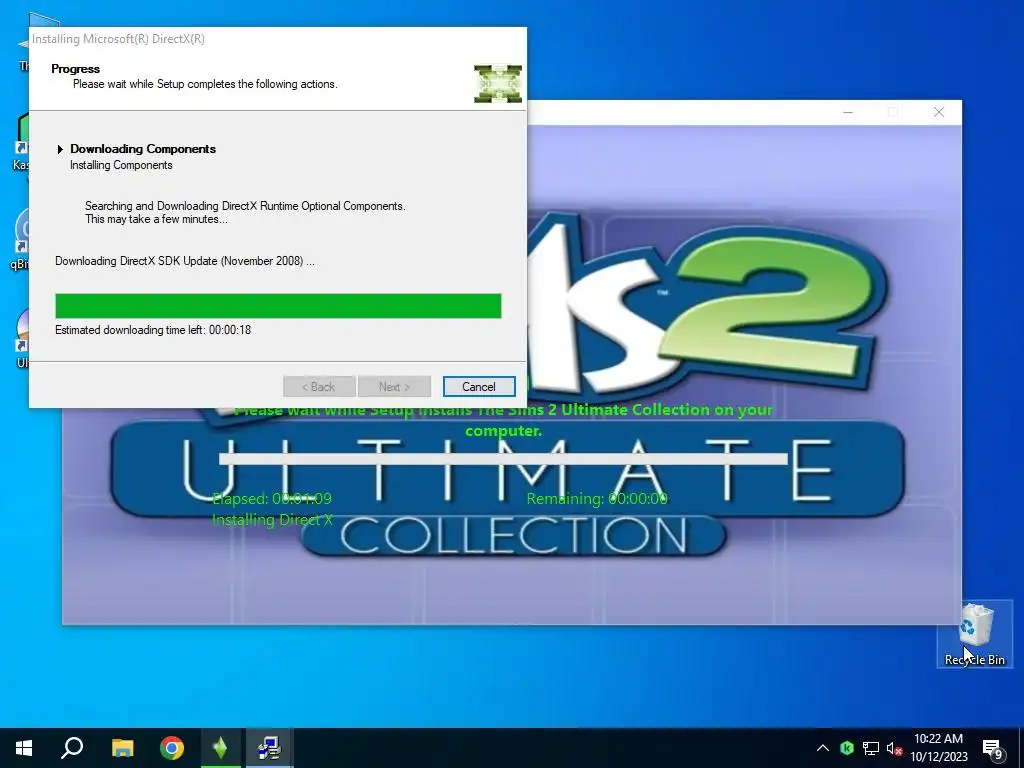This screenshot has height=768, width=1024.
Task: Click the greyed maximize button of Sims installer
Action: coord(893,112)
